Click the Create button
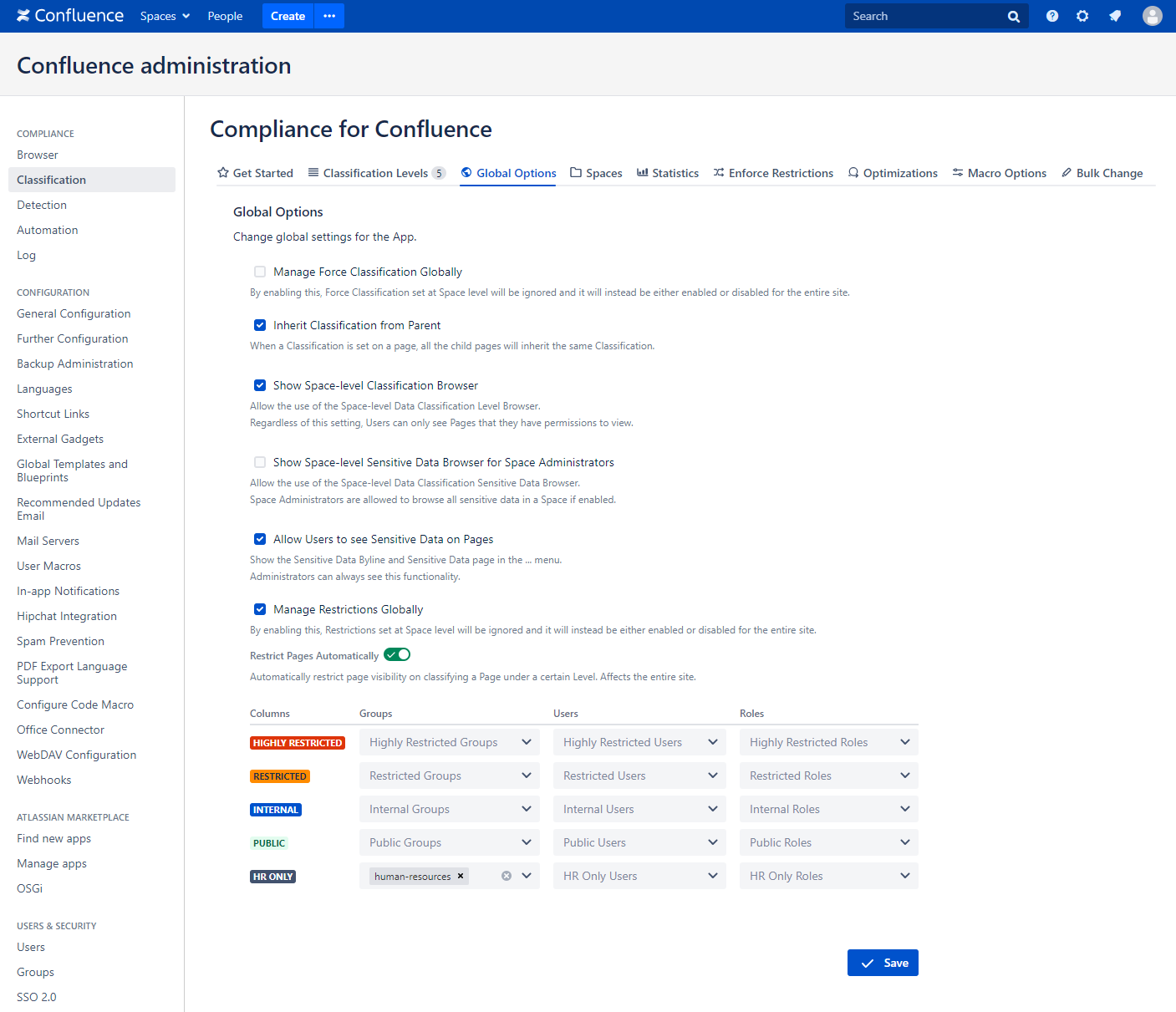1176x1012 pixels. (288, 16)
